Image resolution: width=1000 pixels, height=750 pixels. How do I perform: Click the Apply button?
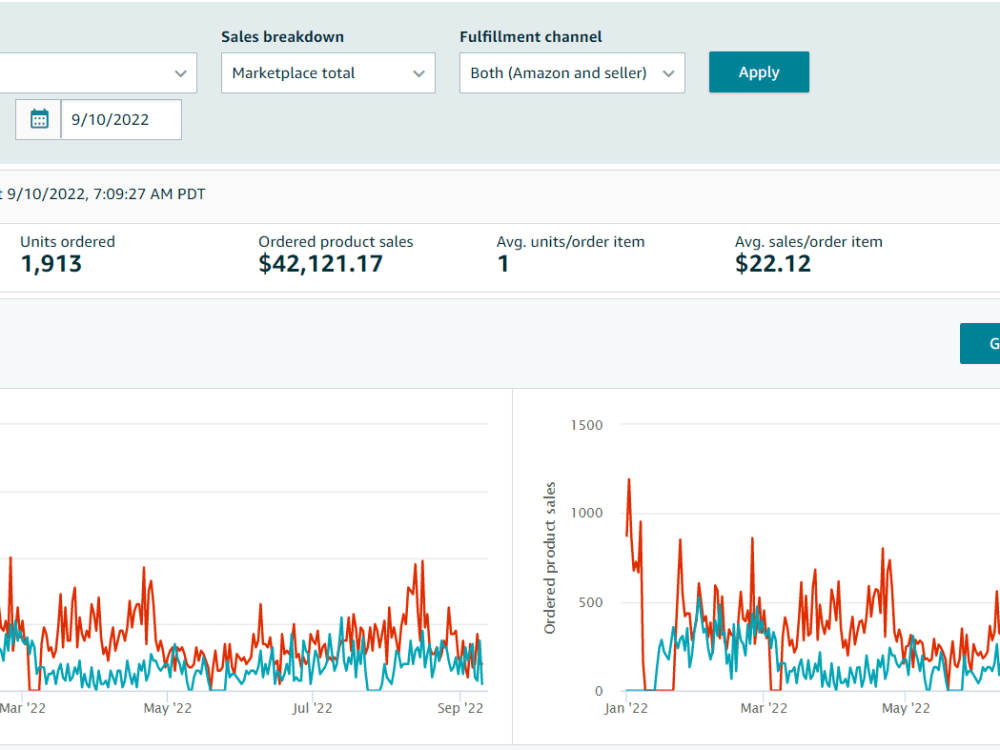(x=759, y=72)
